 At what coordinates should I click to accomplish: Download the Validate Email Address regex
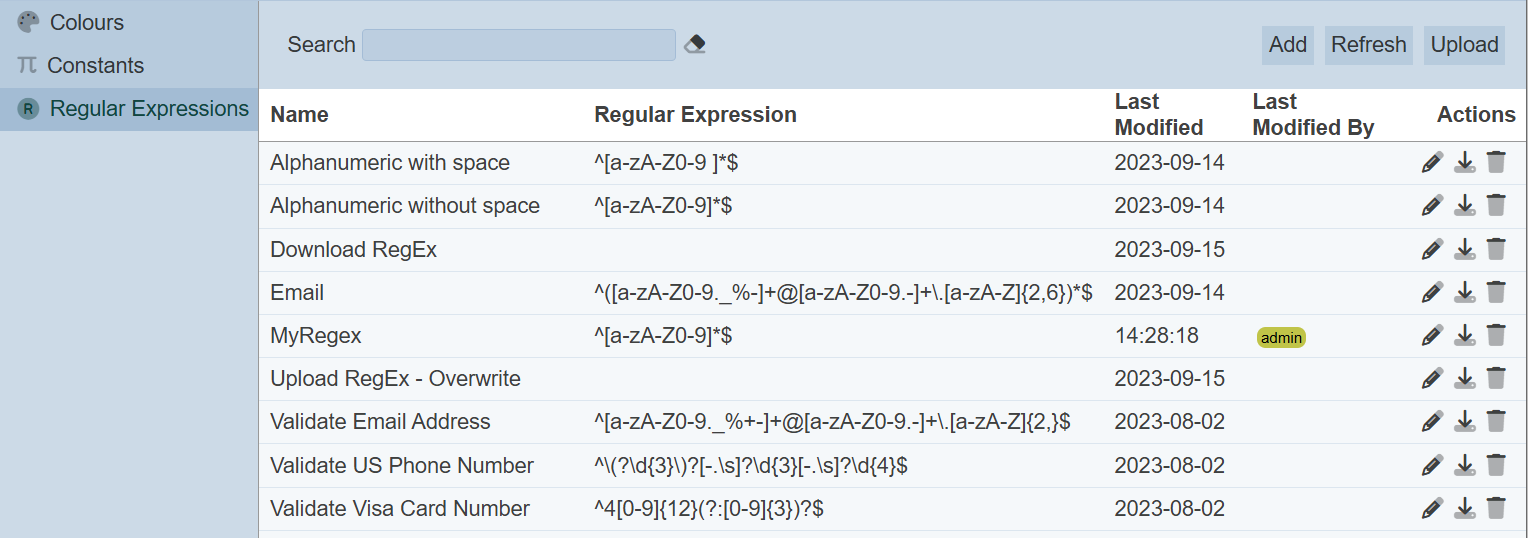click(1464, 421)
